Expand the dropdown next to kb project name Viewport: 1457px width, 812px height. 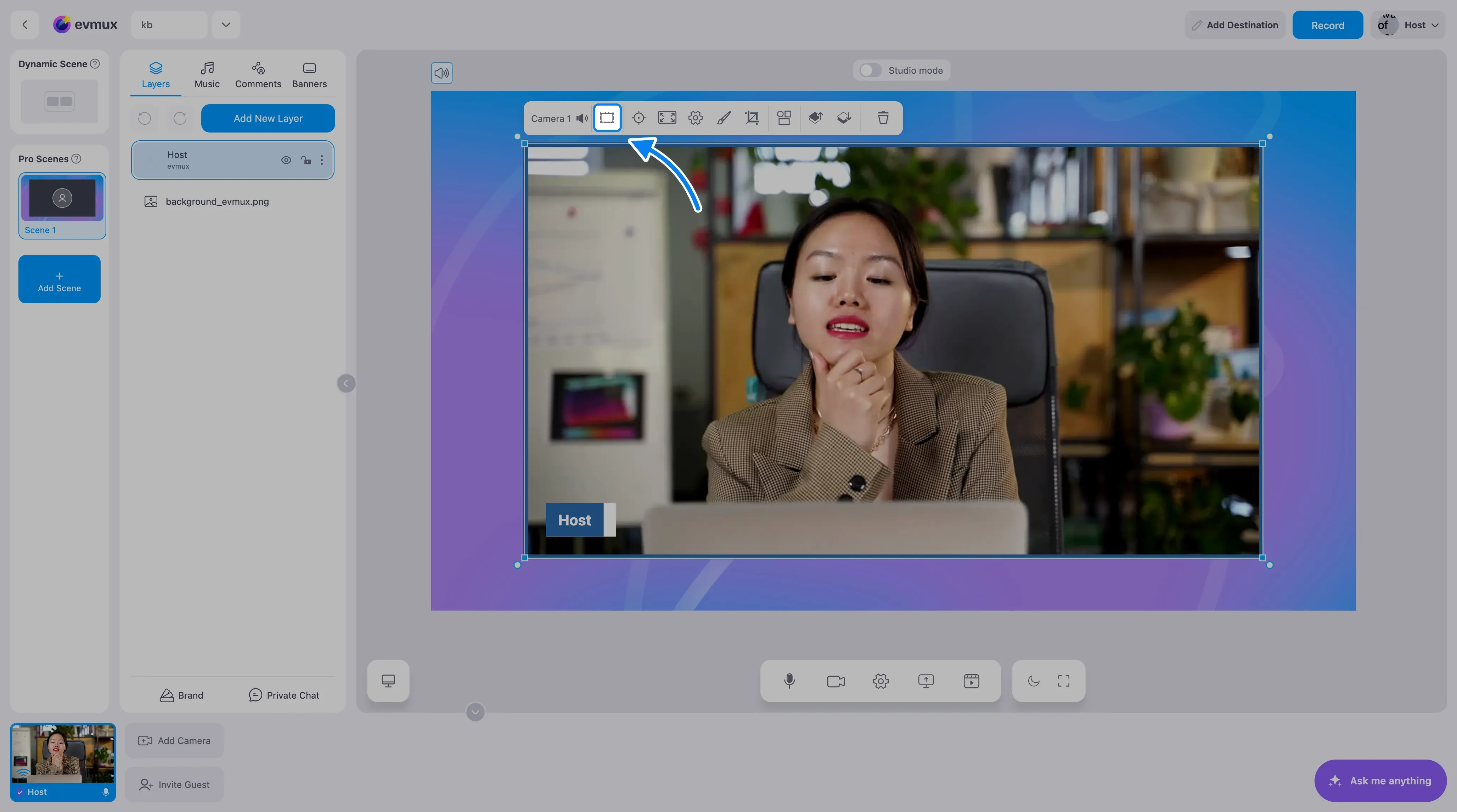tap(226, 25)
